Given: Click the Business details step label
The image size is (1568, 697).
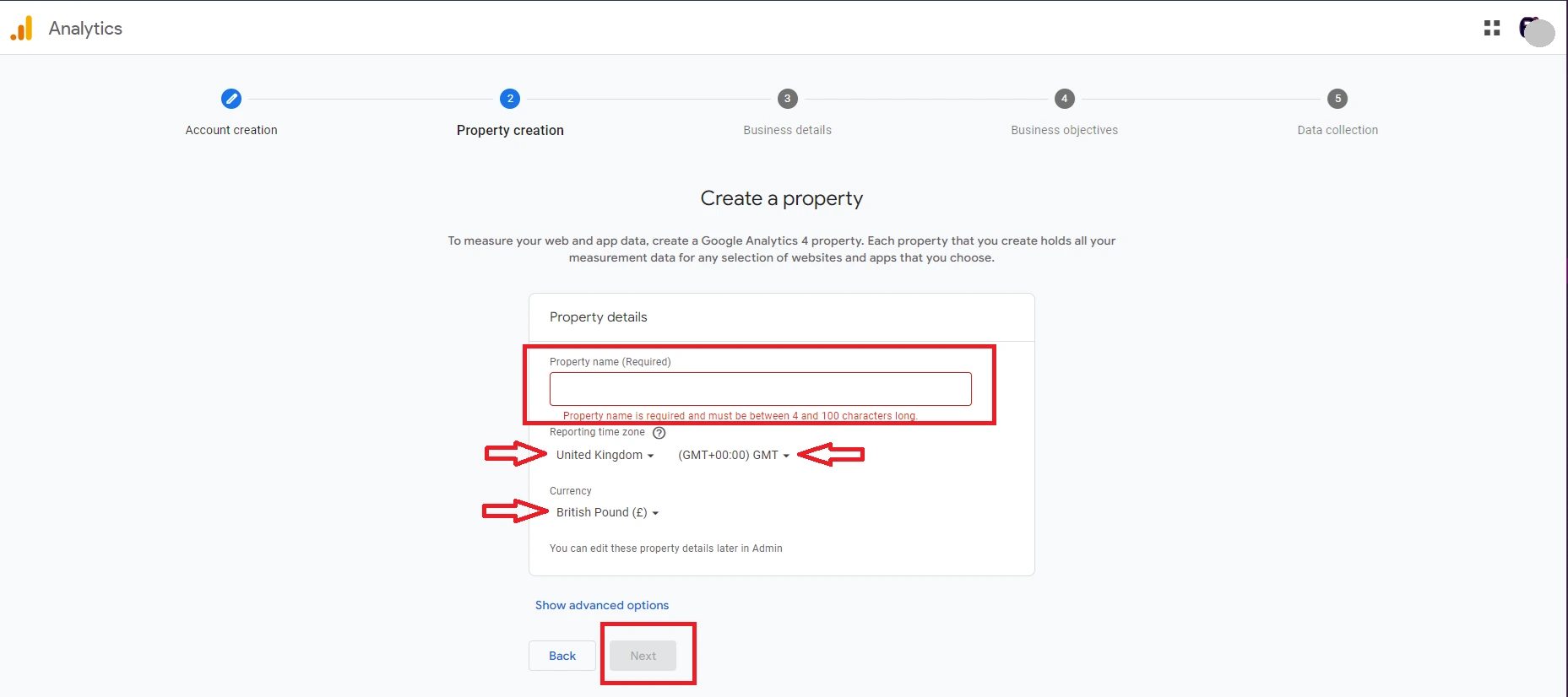Looking at the screenshot, I should tap(787, 130).
